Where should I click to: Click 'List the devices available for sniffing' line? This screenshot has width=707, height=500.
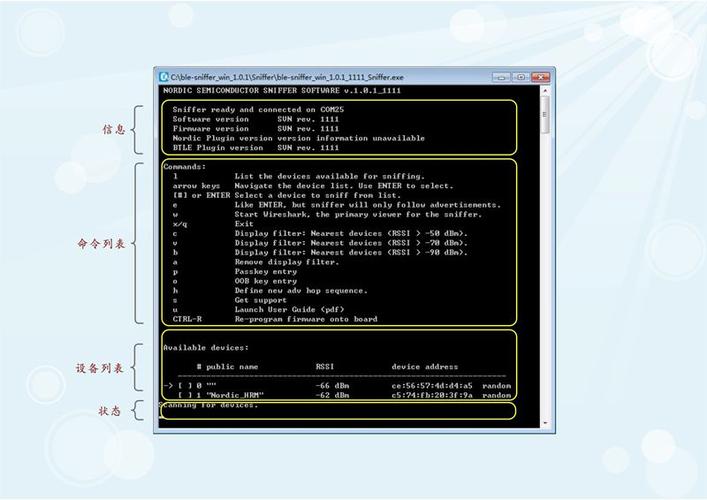tap(298, 176)
